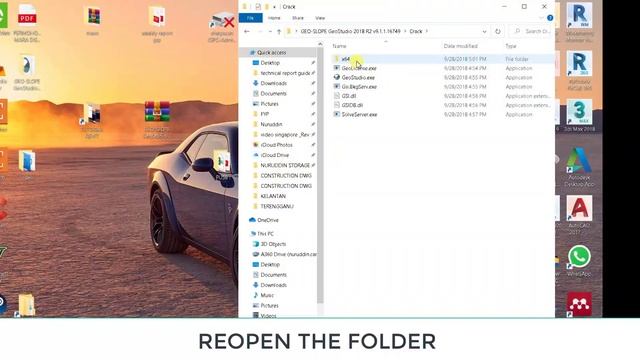Select GeoStudio.exe globe icon file
Viewport: 640px width, 360px height.
[358, 78]
